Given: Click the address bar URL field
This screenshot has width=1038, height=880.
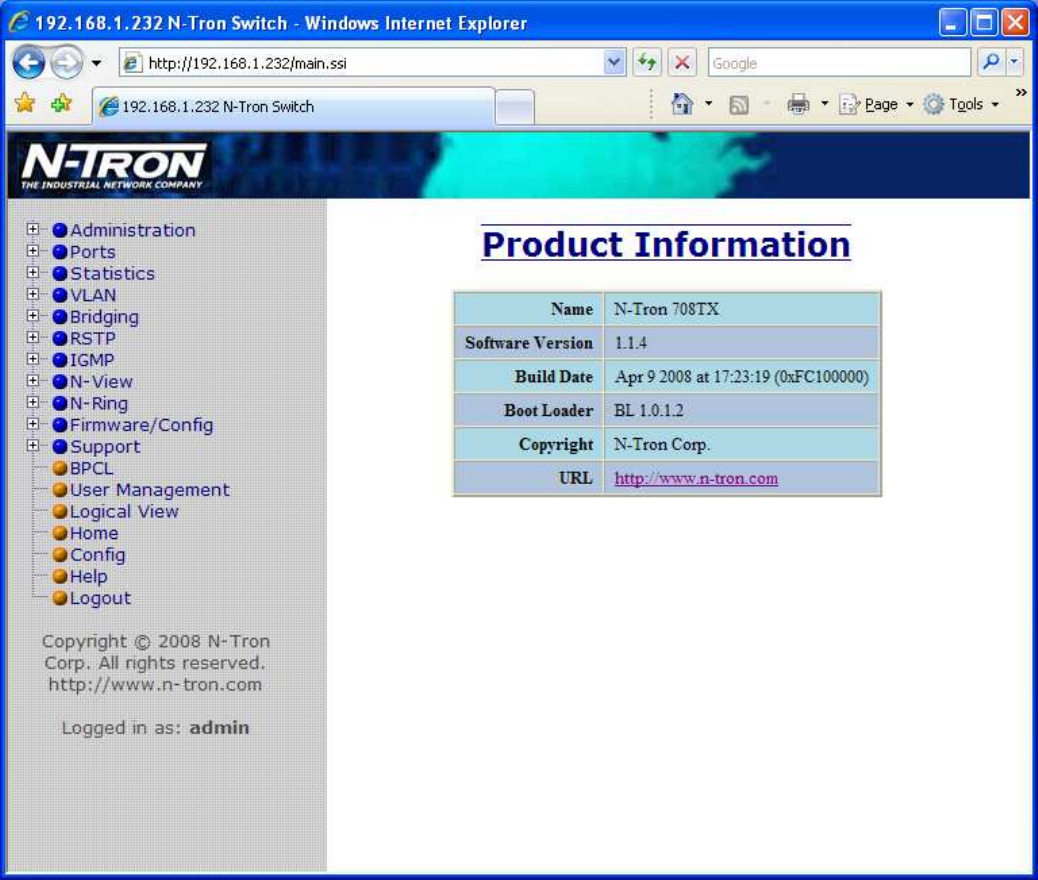Looking at the screenshot, I should (x=374, y=63).
